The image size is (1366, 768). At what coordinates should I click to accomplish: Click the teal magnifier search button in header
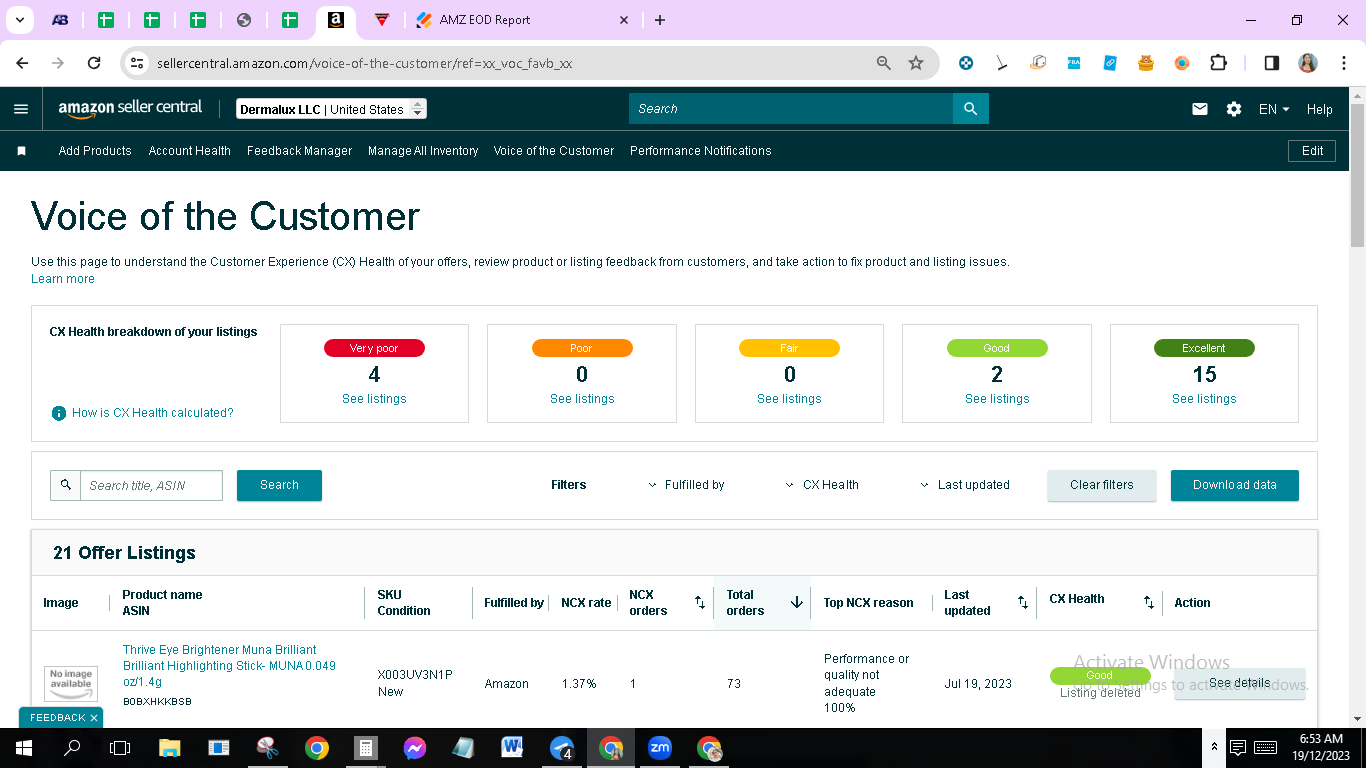click(970, 109)
